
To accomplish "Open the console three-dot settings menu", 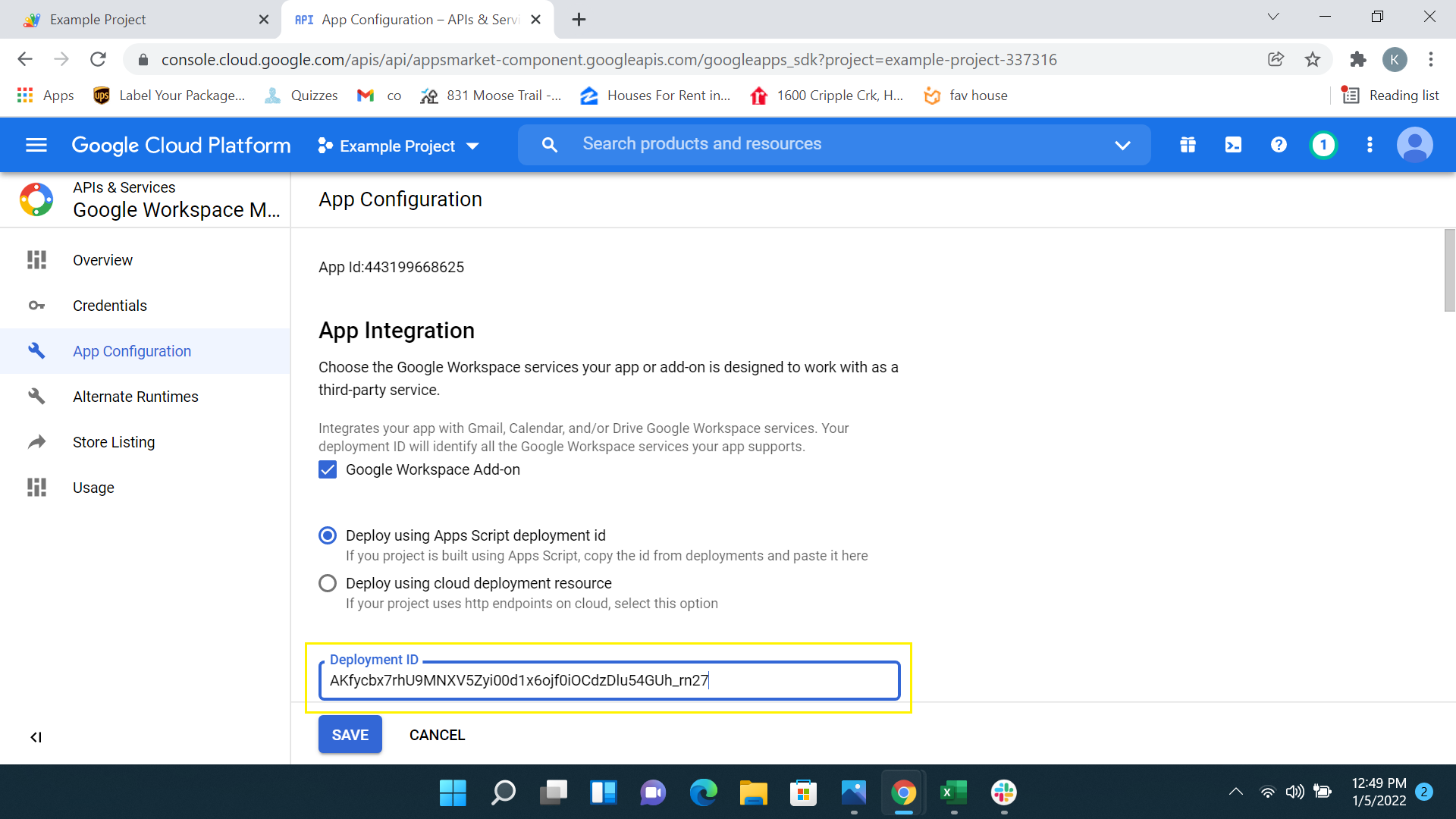I will [x=1370, y=144].
